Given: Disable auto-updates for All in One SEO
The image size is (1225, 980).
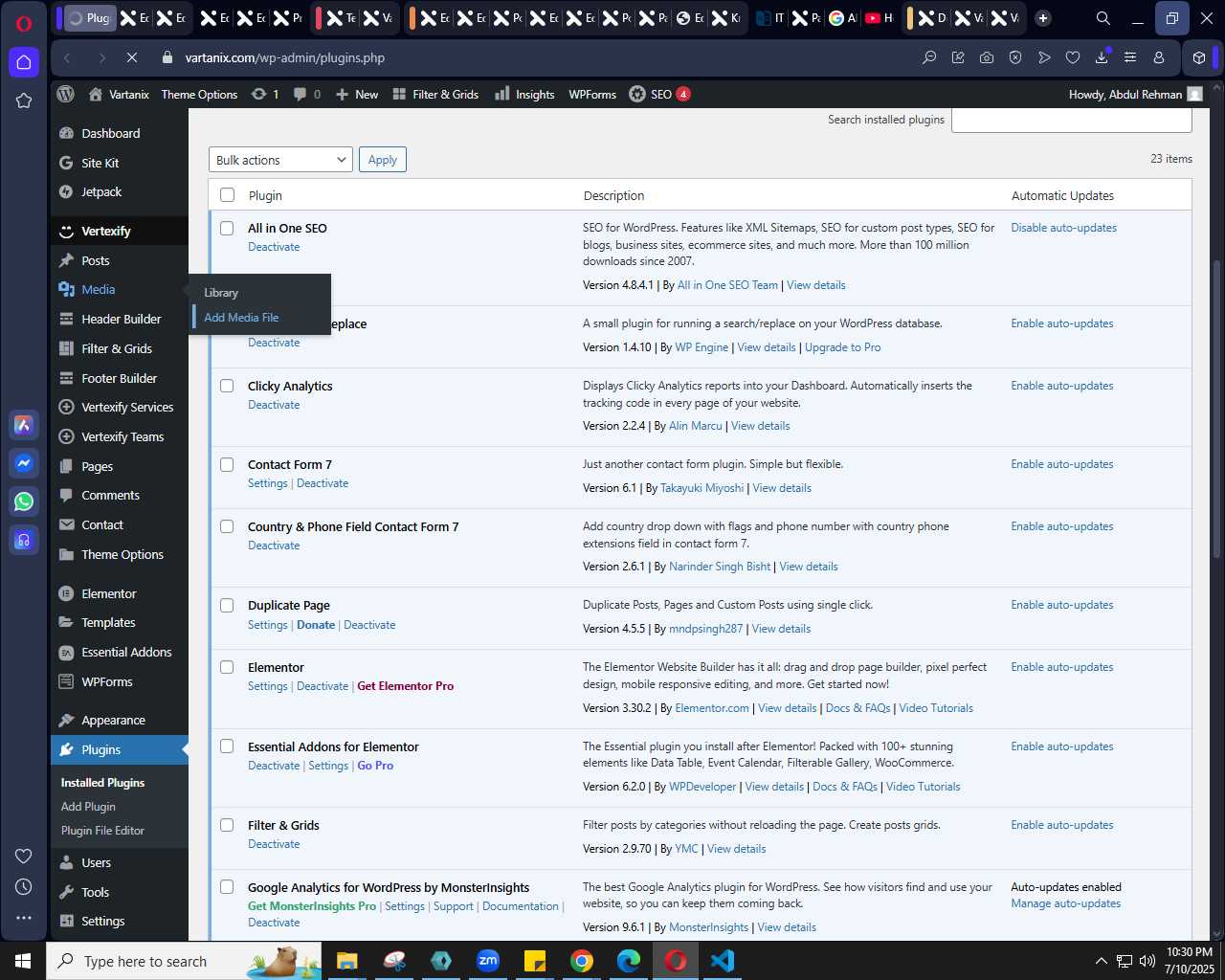Looking at the screenshot, I should (x=1063, y=228).
